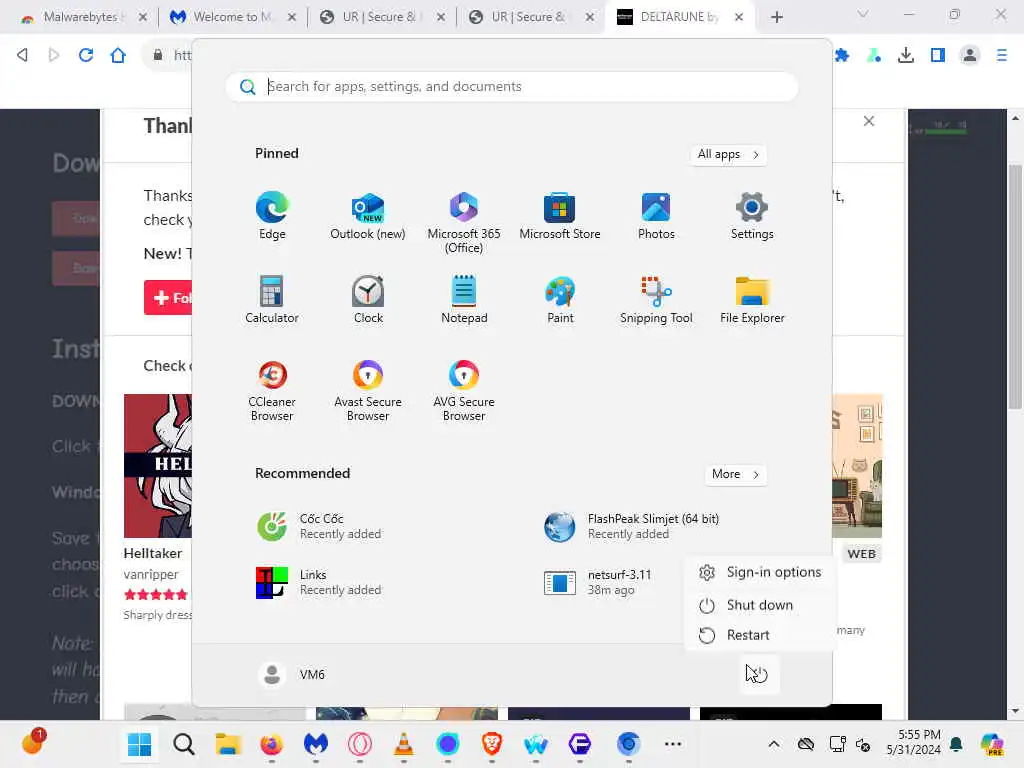Click the Windows Start button on taskbar
Image resolution: width=1024 pixels, height=768 pixels.
(x=140, y=744)
